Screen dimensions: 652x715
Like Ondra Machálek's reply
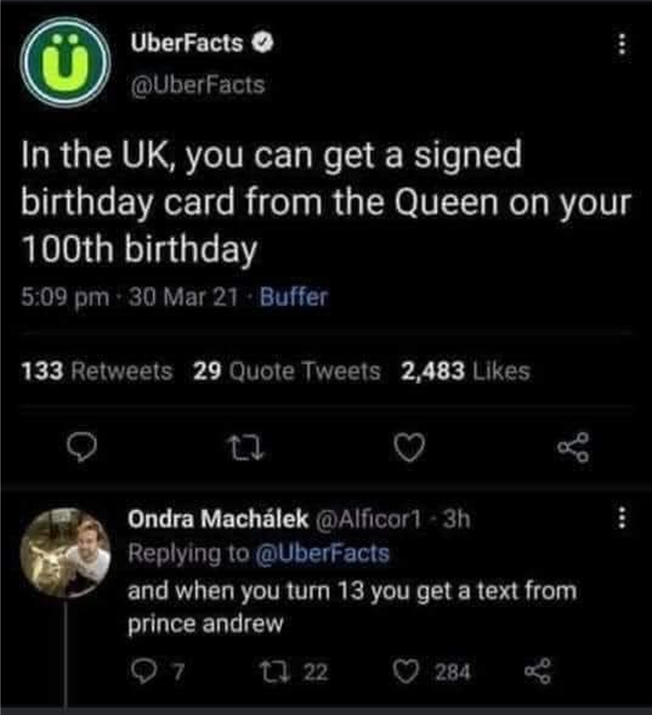[404, 669]
